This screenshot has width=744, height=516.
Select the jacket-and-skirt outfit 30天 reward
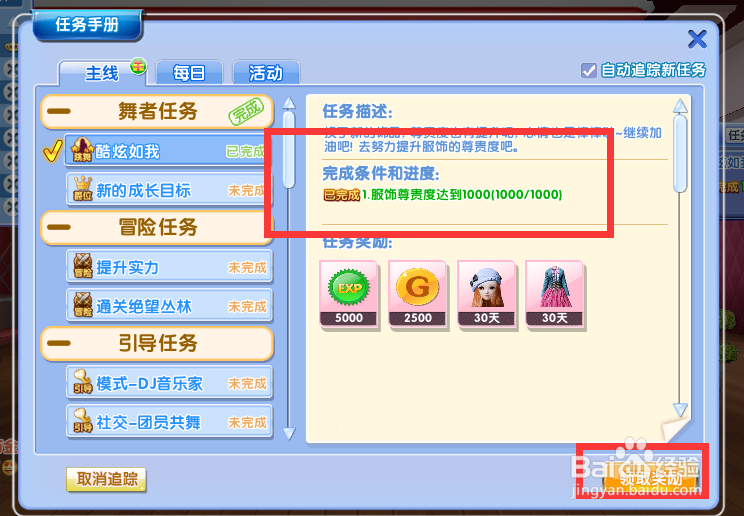(555, 294)
